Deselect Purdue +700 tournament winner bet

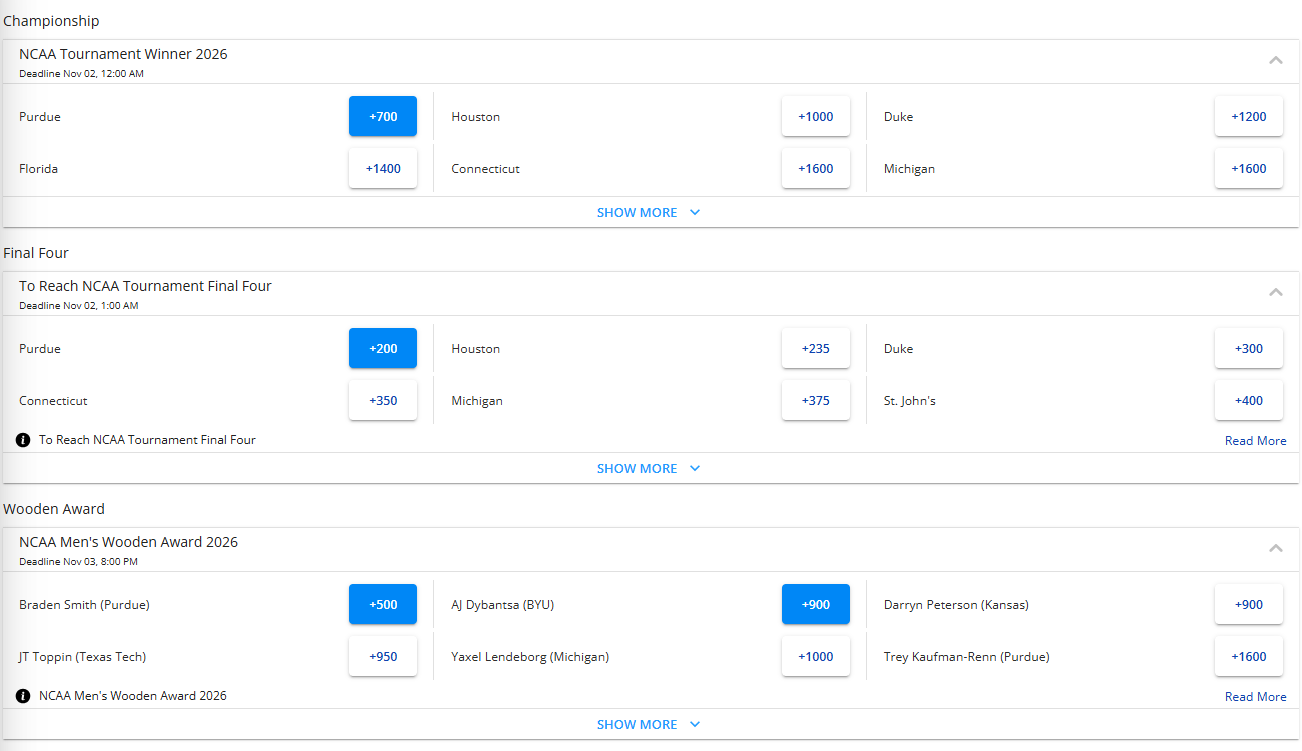point(383,116)
